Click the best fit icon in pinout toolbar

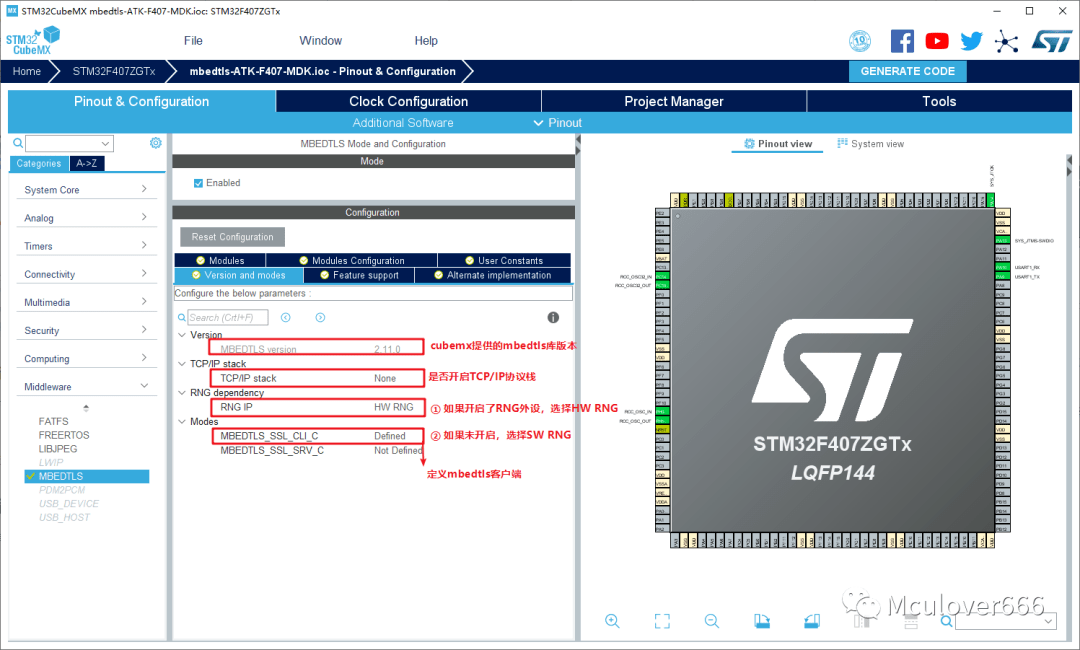tap(662, 620)
